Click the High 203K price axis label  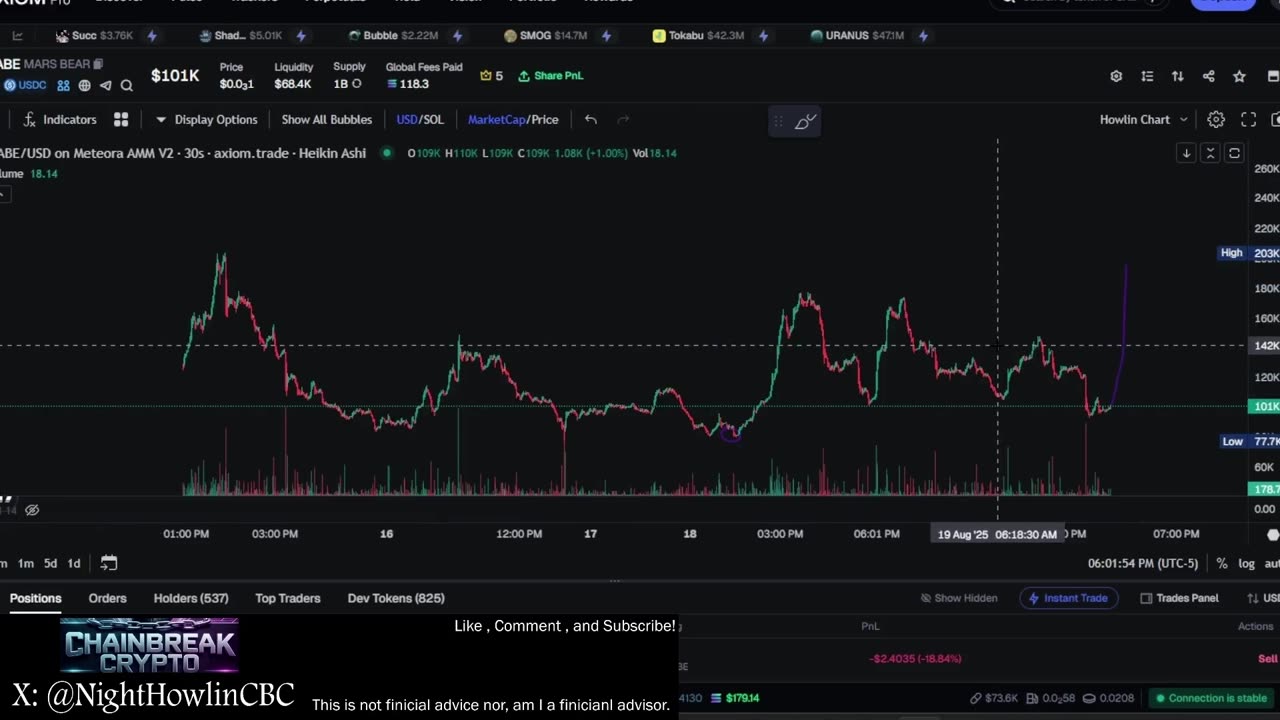(x=1248, y=253)
